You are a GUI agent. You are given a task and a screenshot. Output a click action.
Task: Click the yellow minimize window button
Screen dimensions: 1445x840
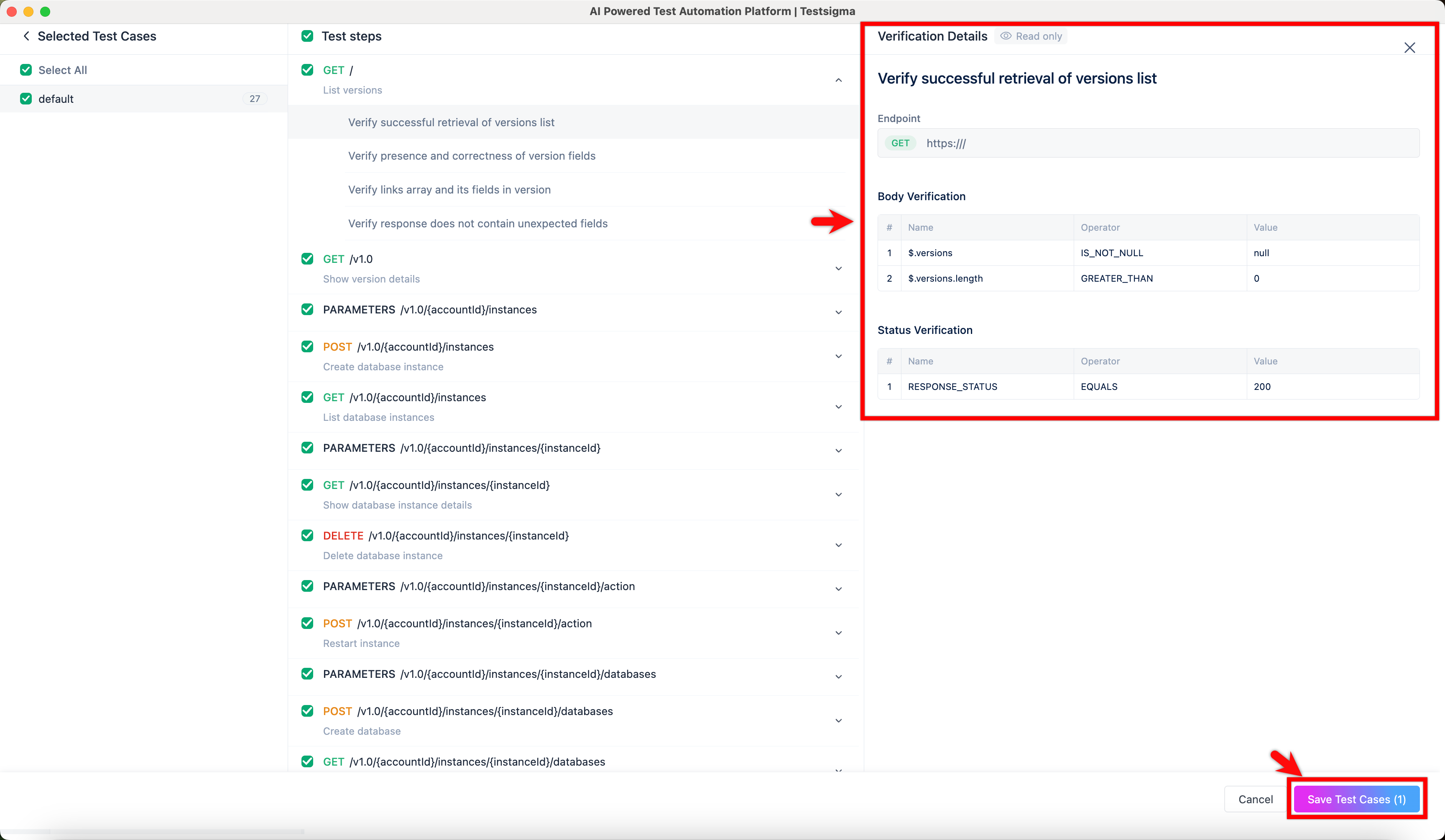point(28,11)
